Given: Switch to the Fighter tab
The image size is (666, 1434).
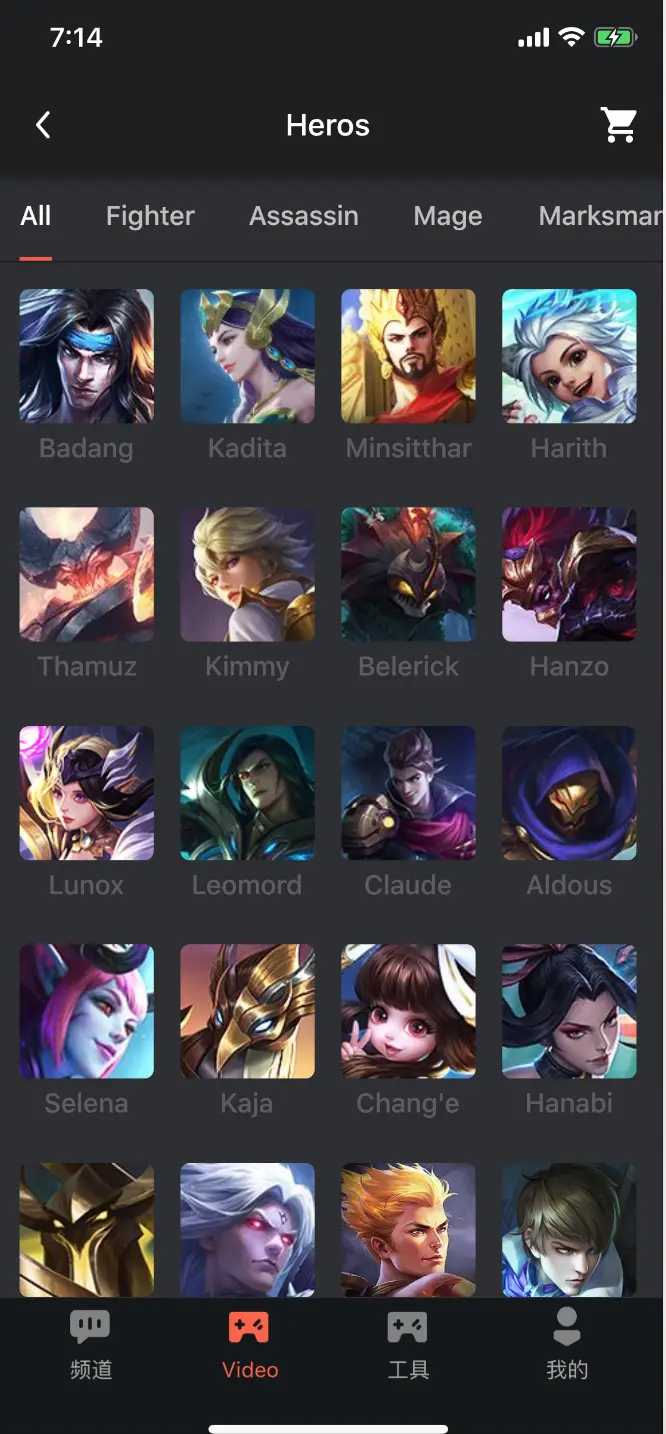Looking at the screenshot, I should [x=150, y=216].
